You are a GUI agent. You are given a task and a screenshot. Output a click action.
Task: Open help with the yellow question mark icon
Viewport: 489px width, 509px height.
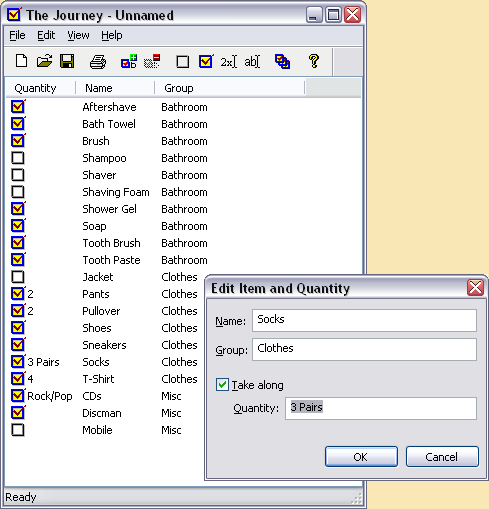pos(314,61)
